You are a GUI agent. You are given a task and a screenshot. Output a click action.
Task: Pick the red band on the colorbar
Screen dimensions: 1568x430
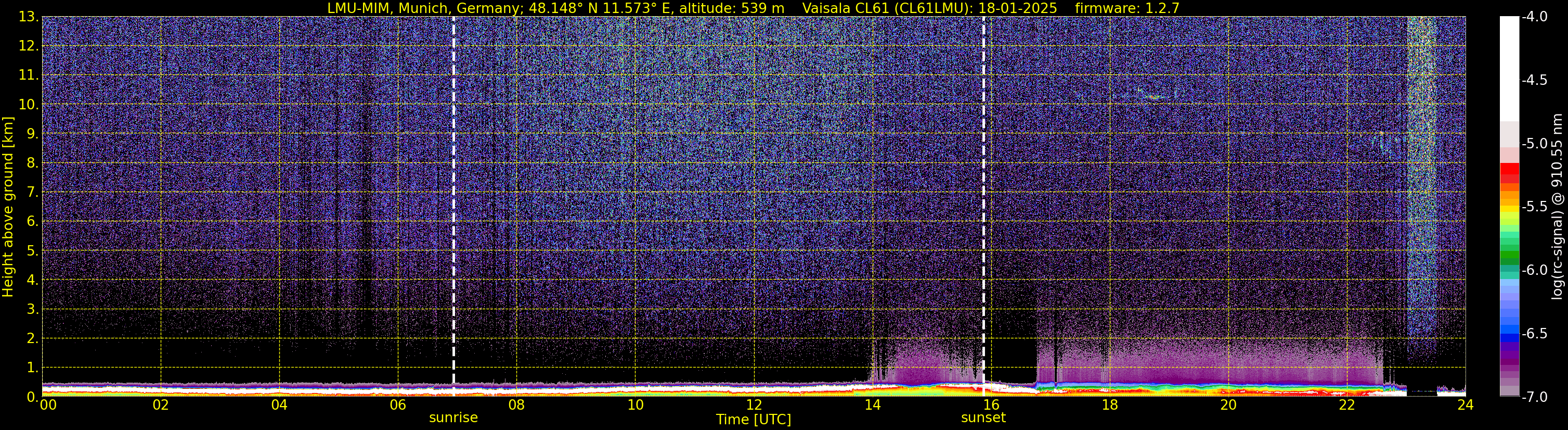[x=1509, y=173]
